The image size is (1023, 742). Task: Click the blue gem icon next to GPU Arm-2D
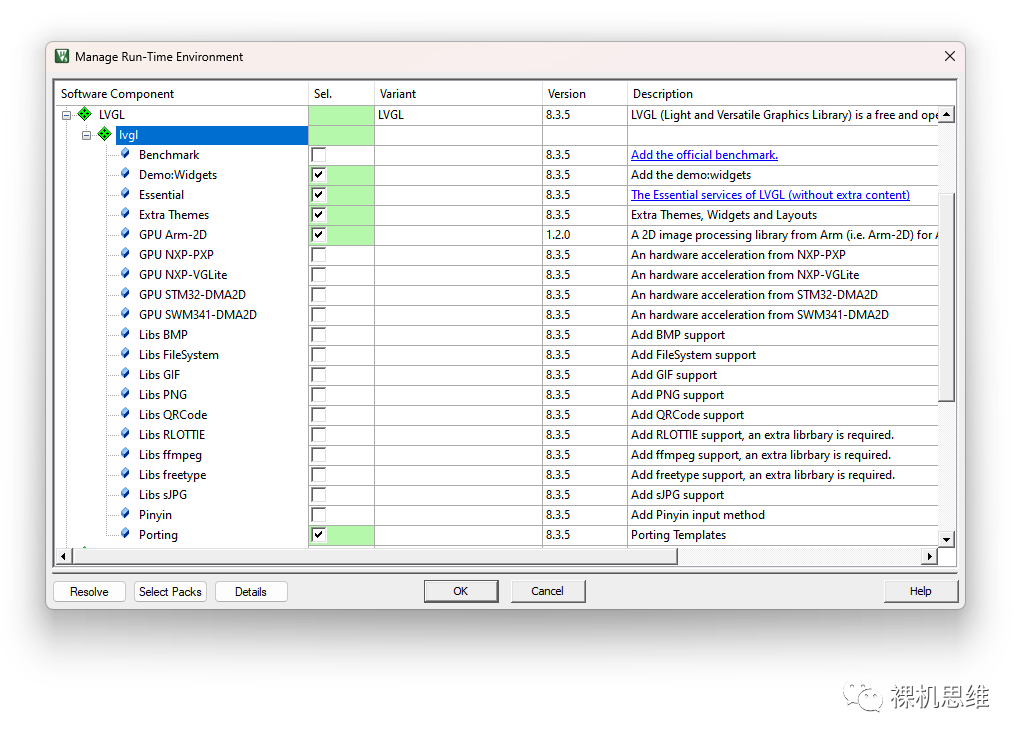click(125, 234)
